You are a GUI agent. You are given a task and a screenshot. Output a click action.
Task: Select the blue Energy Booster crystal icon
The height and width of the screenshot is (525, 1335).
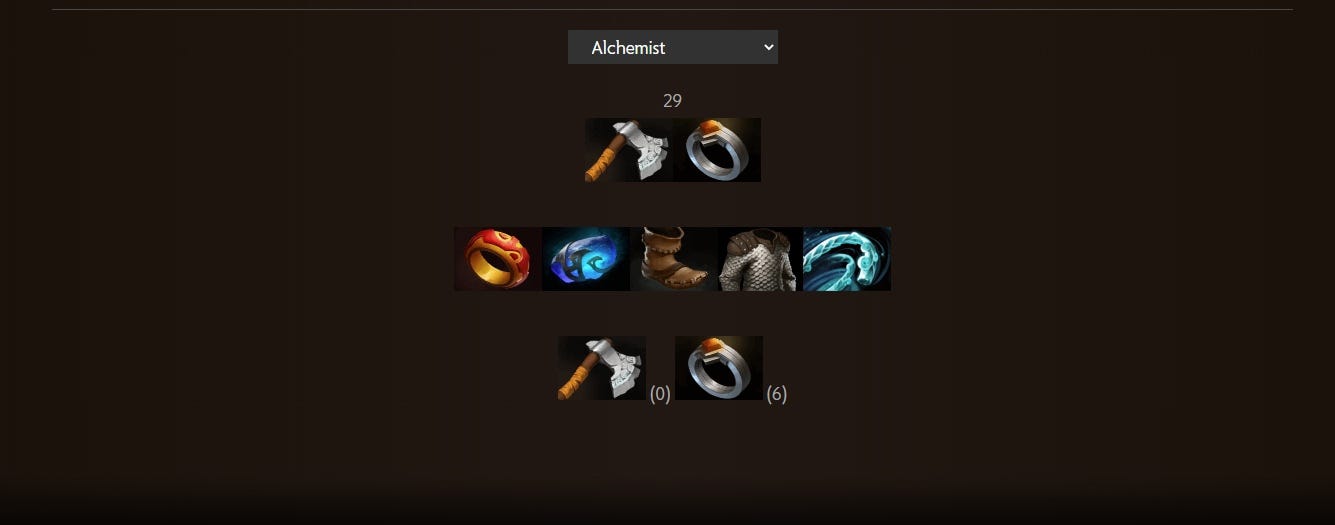586,259
